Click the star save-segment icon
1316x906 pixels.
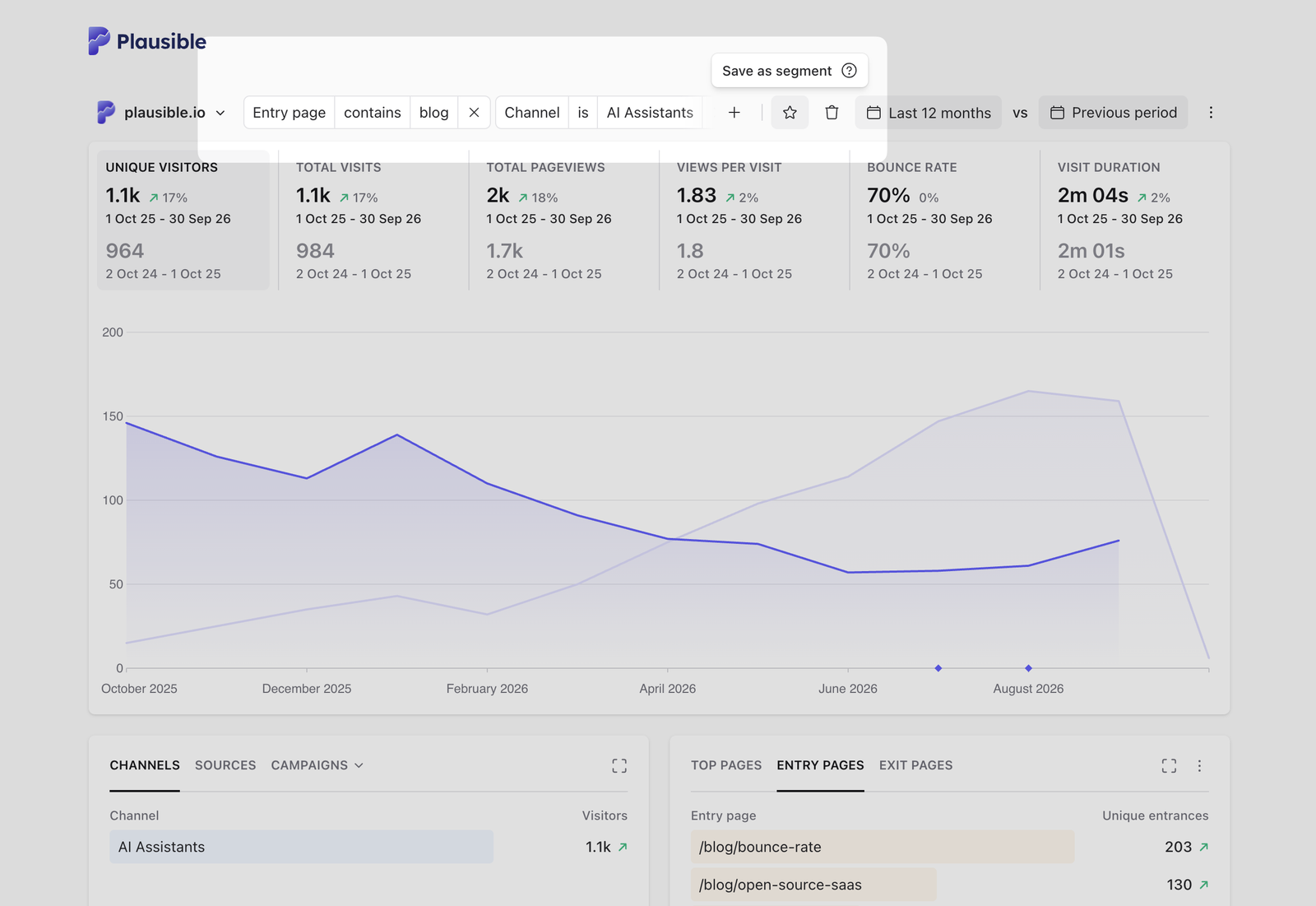[790, 113]
